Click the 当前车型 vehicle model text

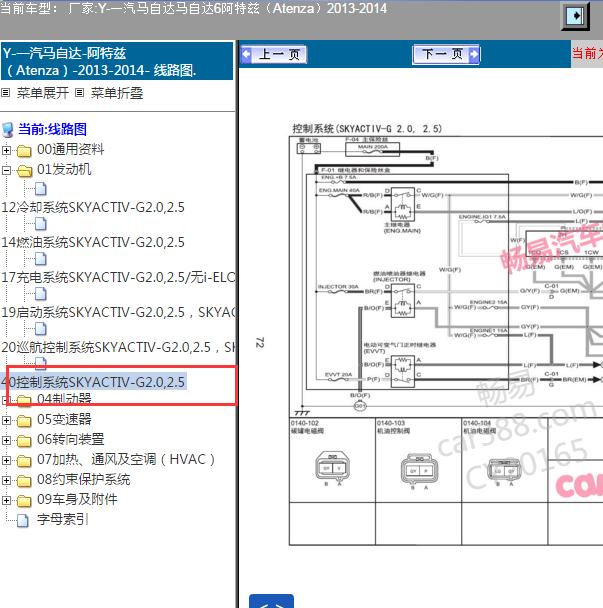(194, 8)
